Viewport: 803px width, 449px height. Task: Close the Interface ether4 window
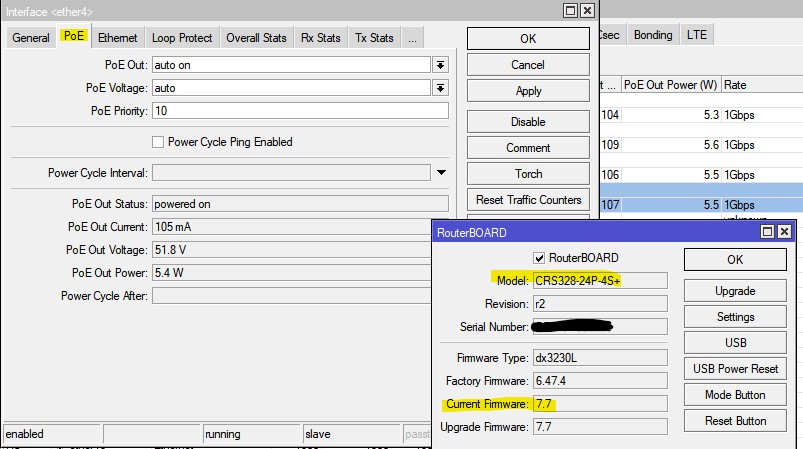coord(587,11)
